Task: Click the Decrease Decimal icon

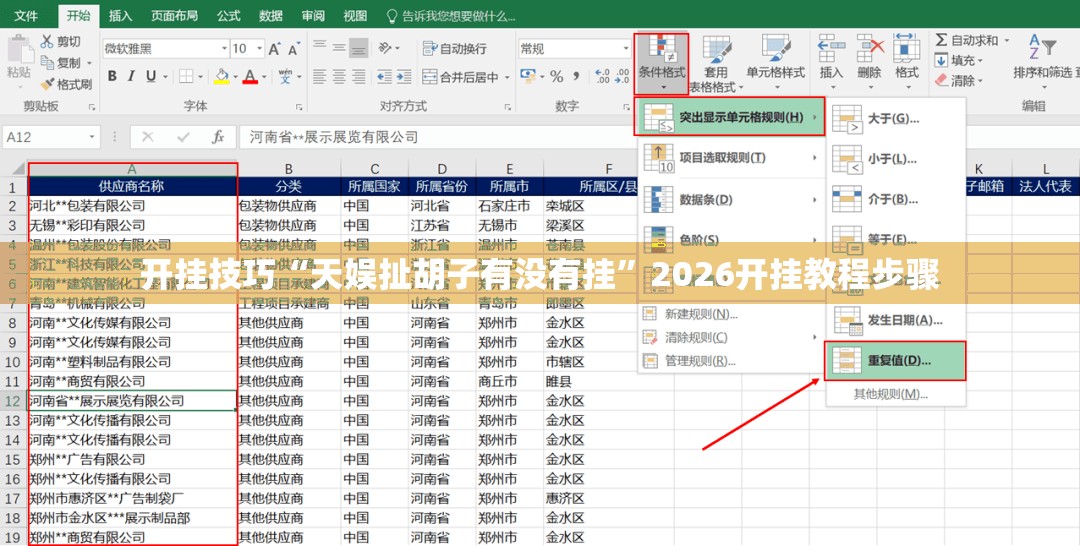Action: (x=622, y=76)
